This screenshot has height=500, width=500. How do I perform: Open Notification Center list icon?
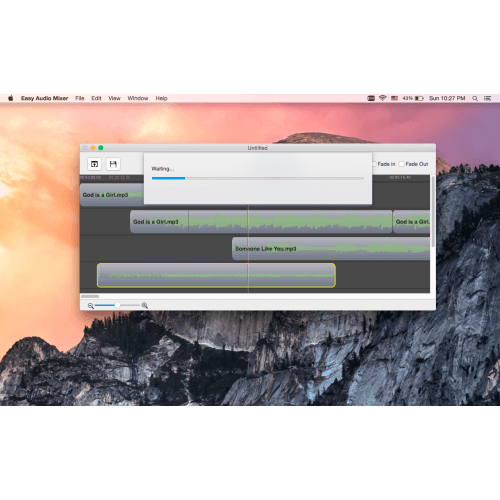[x=488, y=98]
